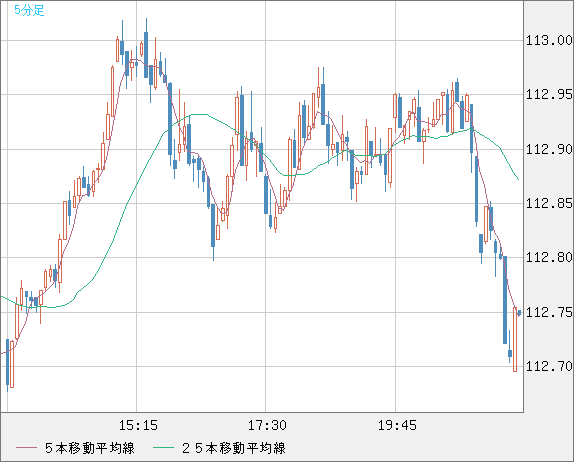574x462 pixels.
Task: Select the 112.90 price axis label
Action: [549, 149]
